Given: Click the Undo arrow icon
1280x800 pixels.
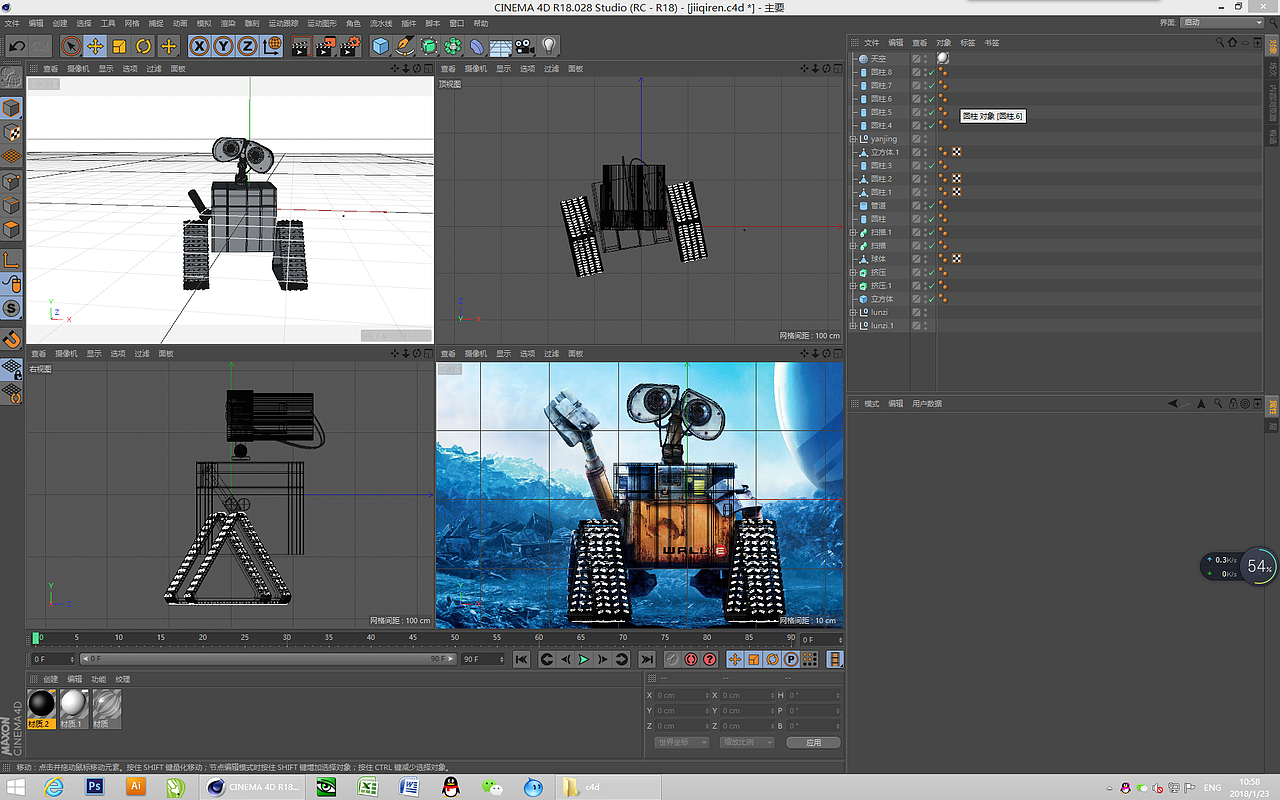Looking at the screenshot, I should [16, 46].
